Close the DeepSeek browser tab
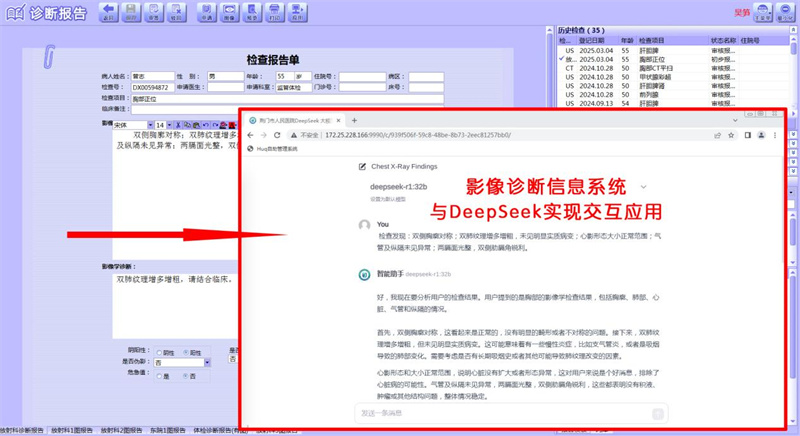This screenshot has width=800, height=436. click(338, 121)
